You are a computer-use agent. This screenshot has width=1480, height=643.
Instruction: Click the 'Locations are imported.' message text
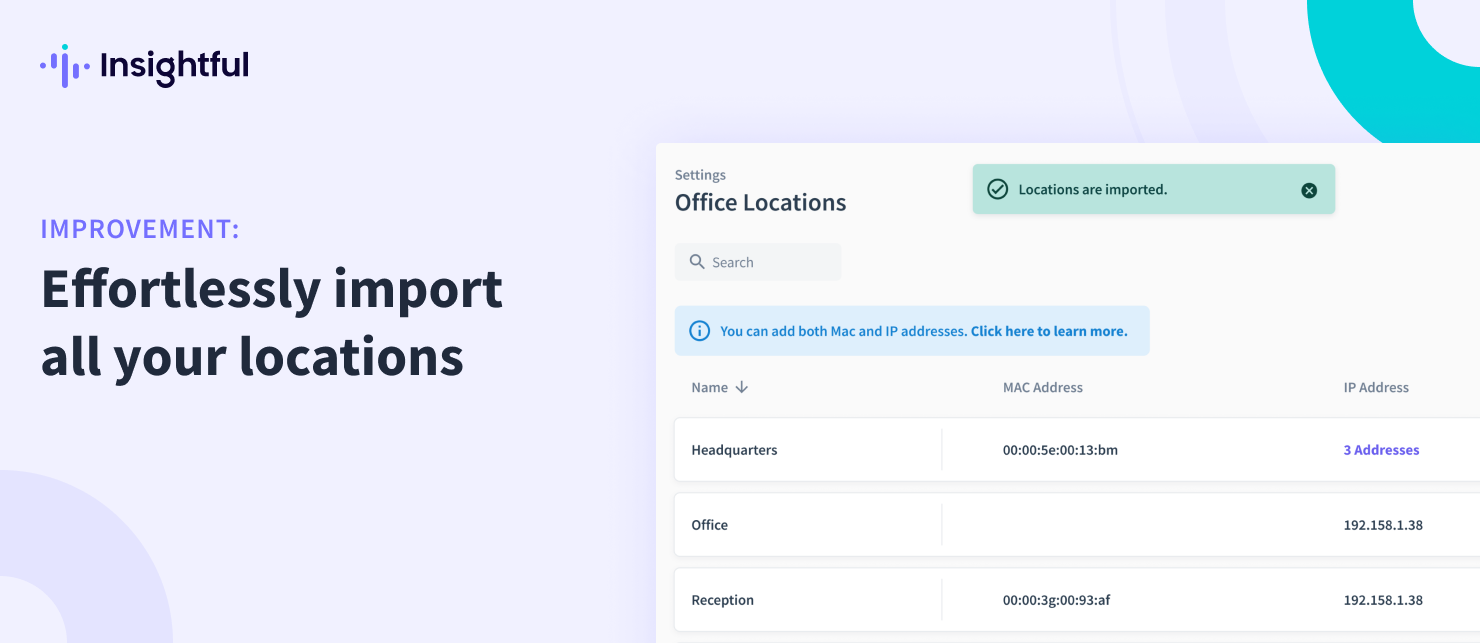click(x=1093, y=189)
